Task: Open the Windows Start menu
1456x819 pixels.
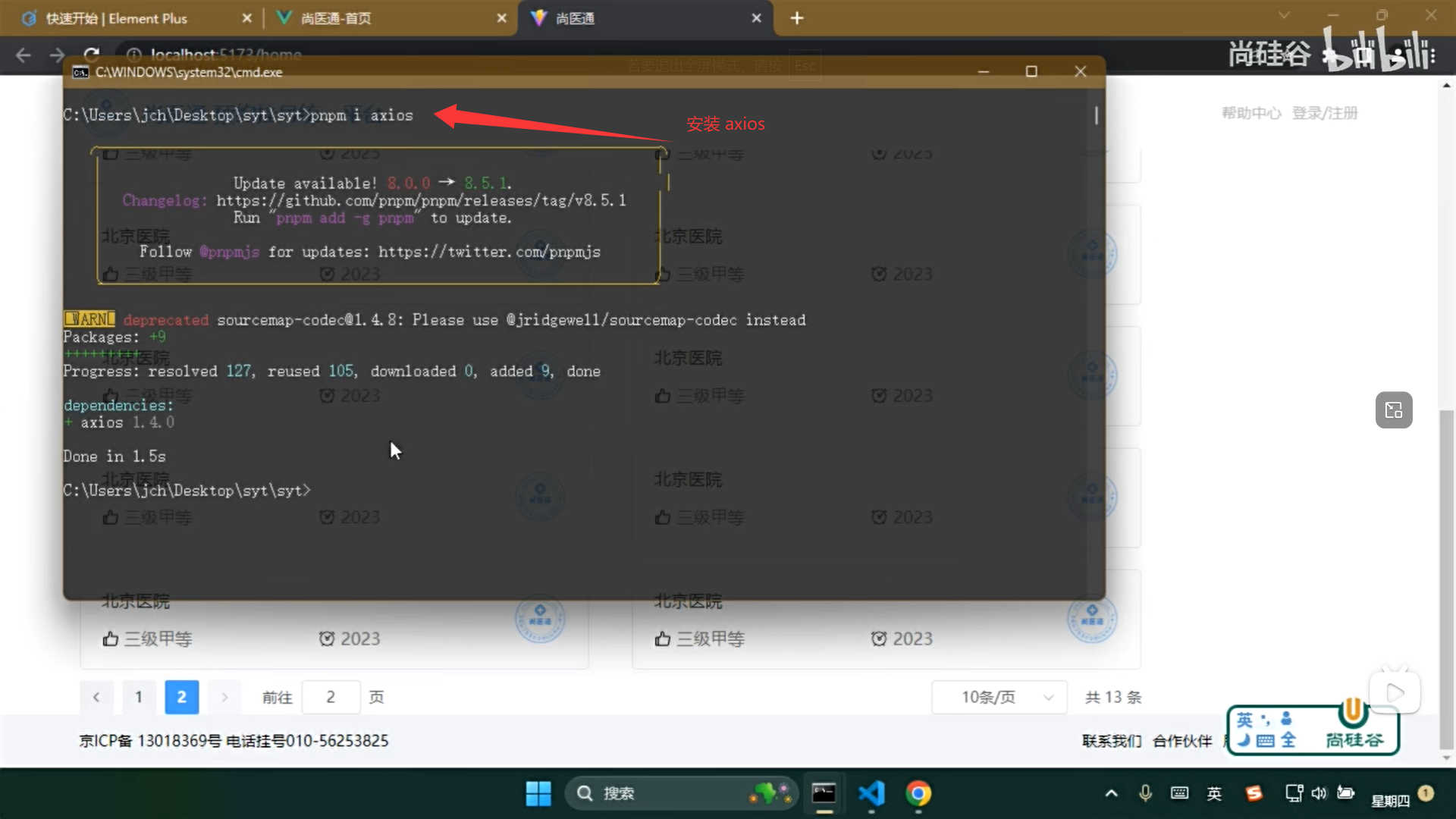Action: tap(538, 793)
